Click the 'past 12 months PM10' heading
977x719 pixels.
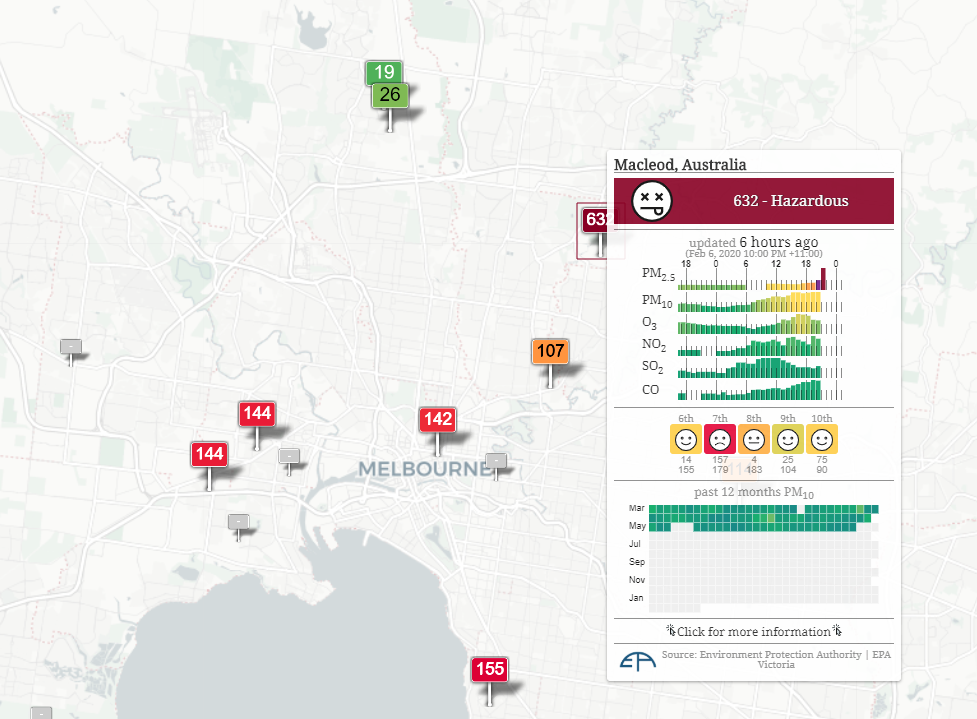tap(754, 493)
